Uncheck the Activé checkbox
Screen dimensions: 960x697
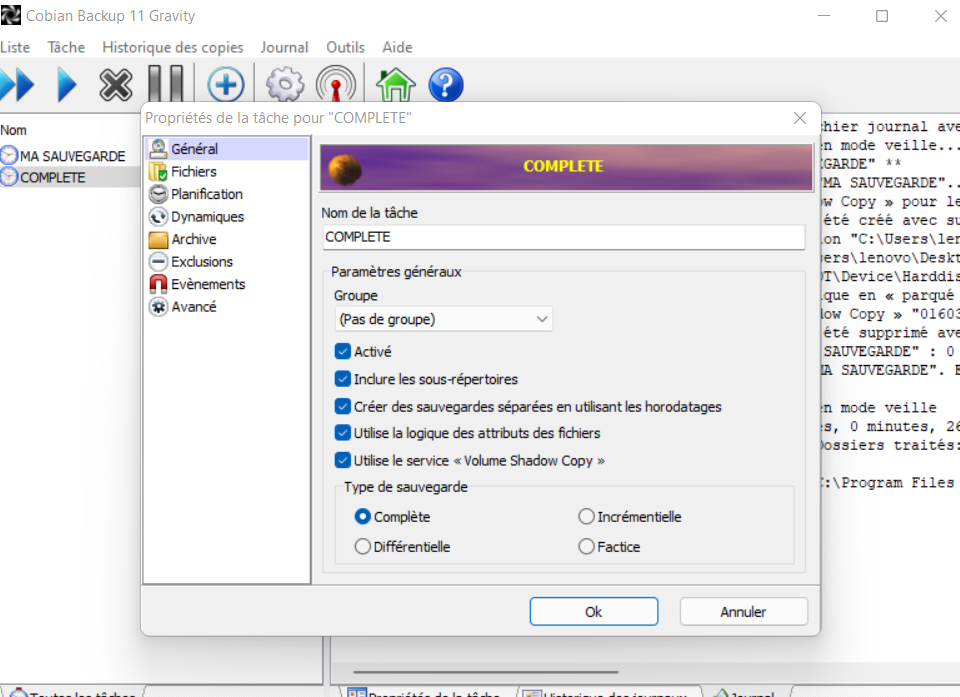343,352
